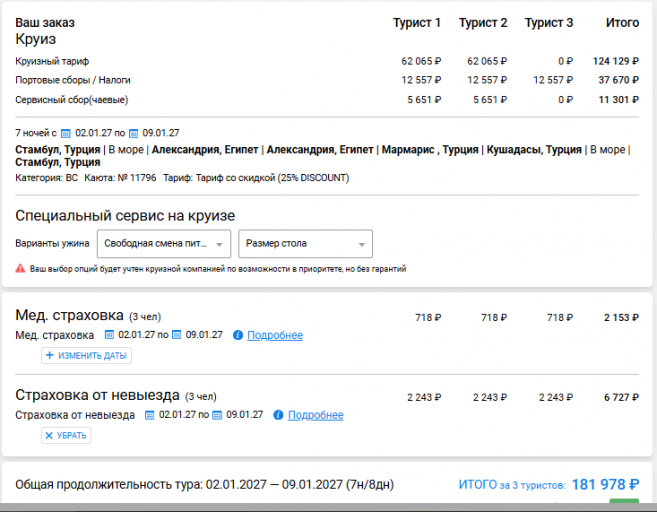The width and height of the screenshot is (657, 512).
Task: Open "Подробнее" link for Мед. страховка
Action: (x=275, y=335)
